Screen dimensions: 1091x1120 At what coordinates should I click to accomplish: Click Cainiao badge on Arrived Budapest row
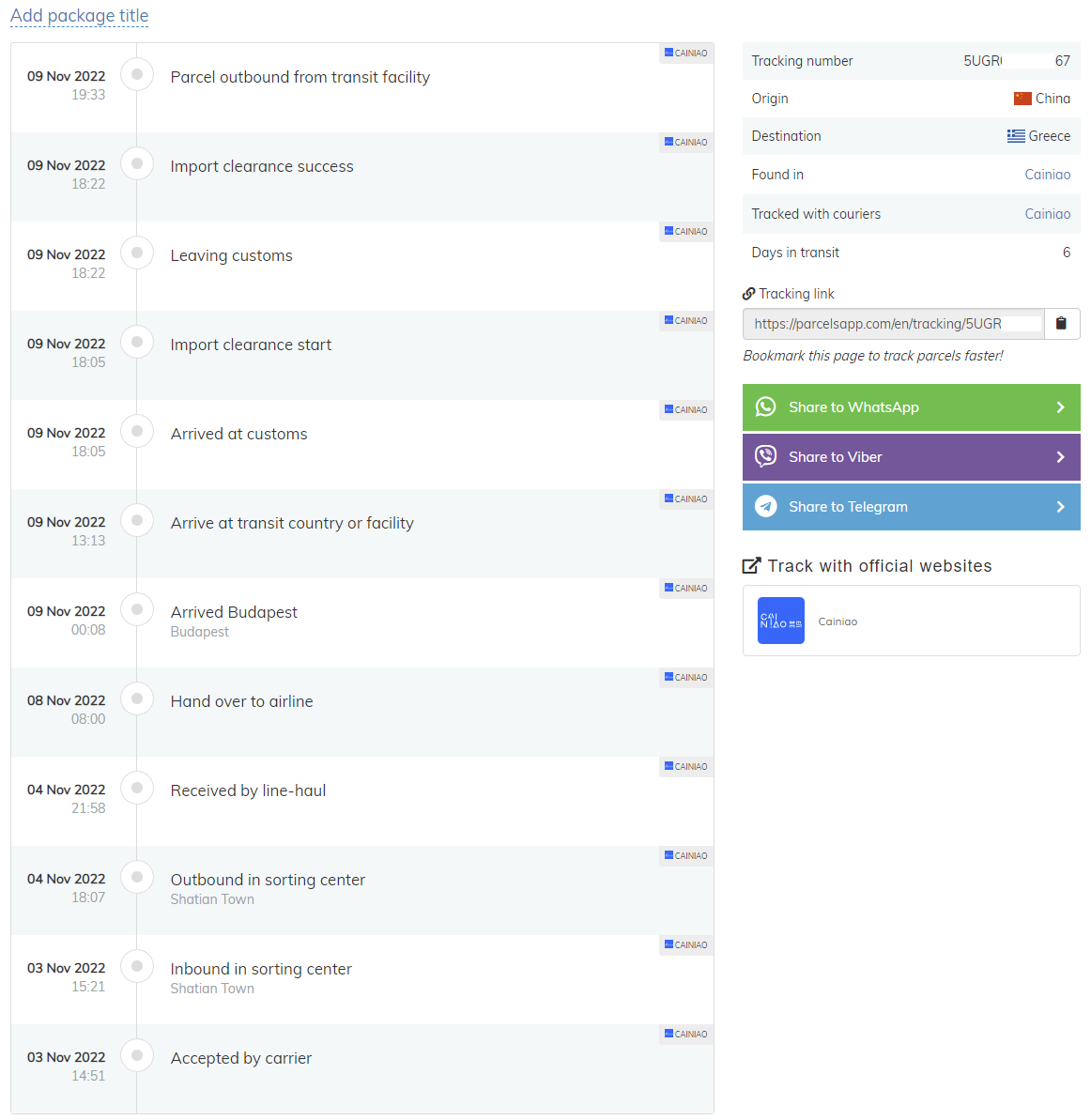point(686,589)
